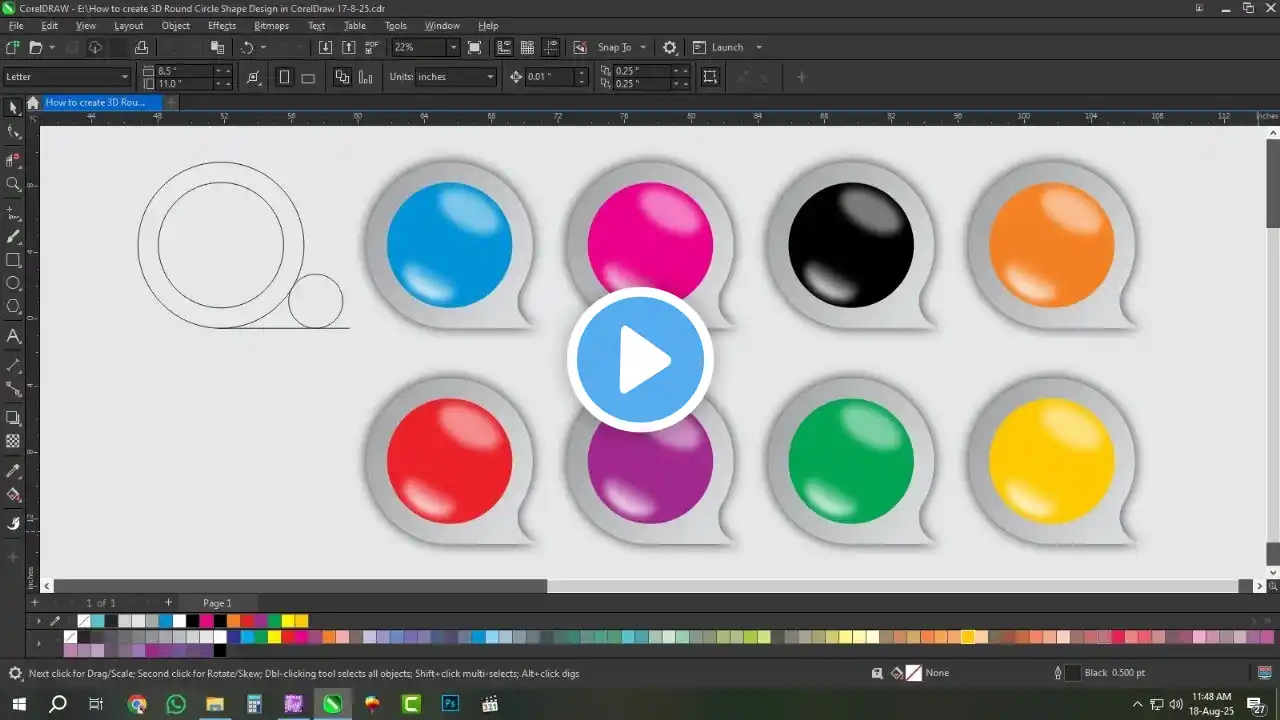The height and width of the screenshot is (720, 1280).
Task: Pick the yellow swatch in document palette
Action: 288,621
